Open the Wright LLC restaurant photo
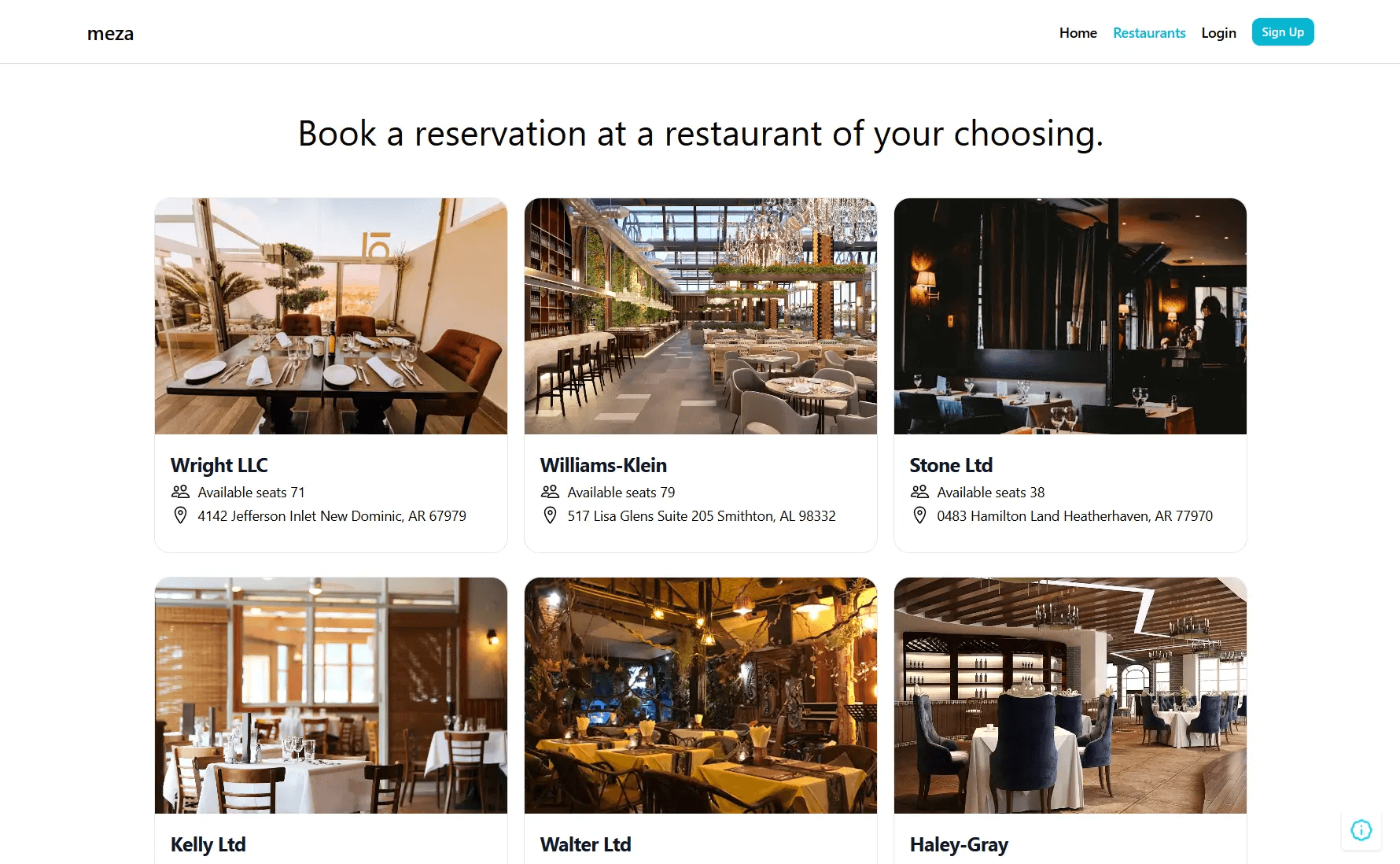The height and width of the screenshot is (864, 1400). (331, 316)
